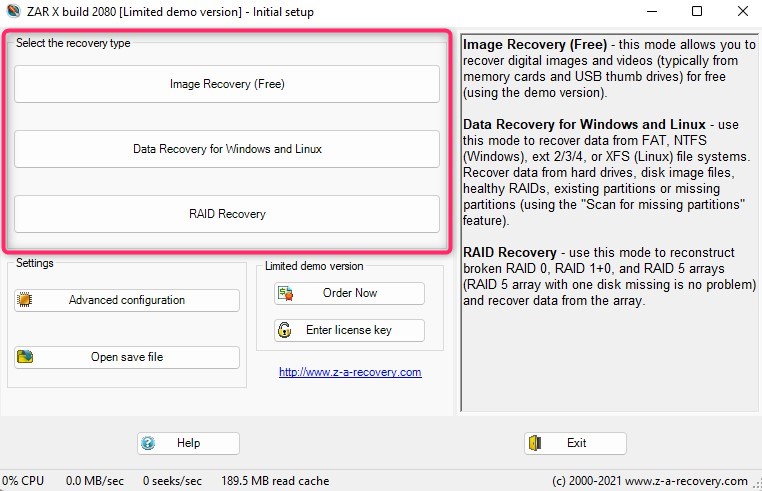
Task: Open the www.z-a-recovery.com link
Action: coord(350,372)
